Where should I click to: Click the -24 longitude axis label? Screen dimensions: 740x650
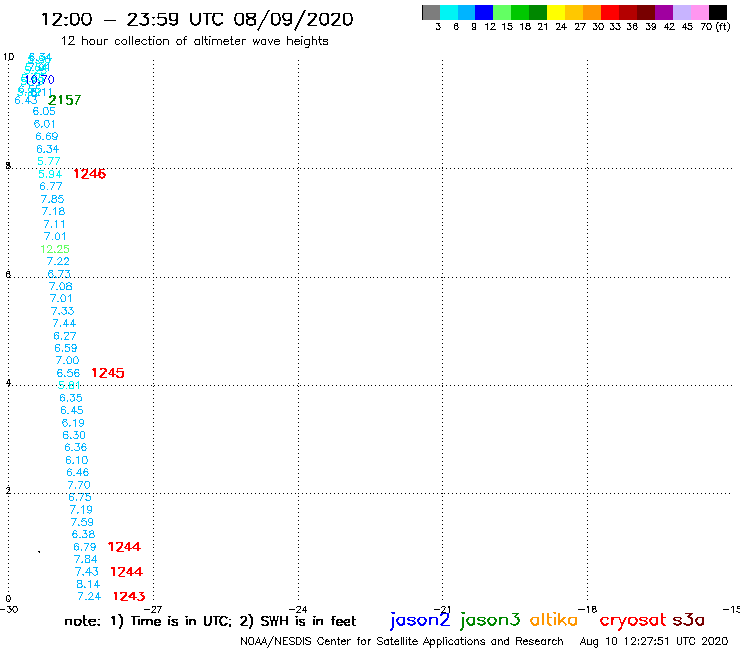tap(298, 609)
